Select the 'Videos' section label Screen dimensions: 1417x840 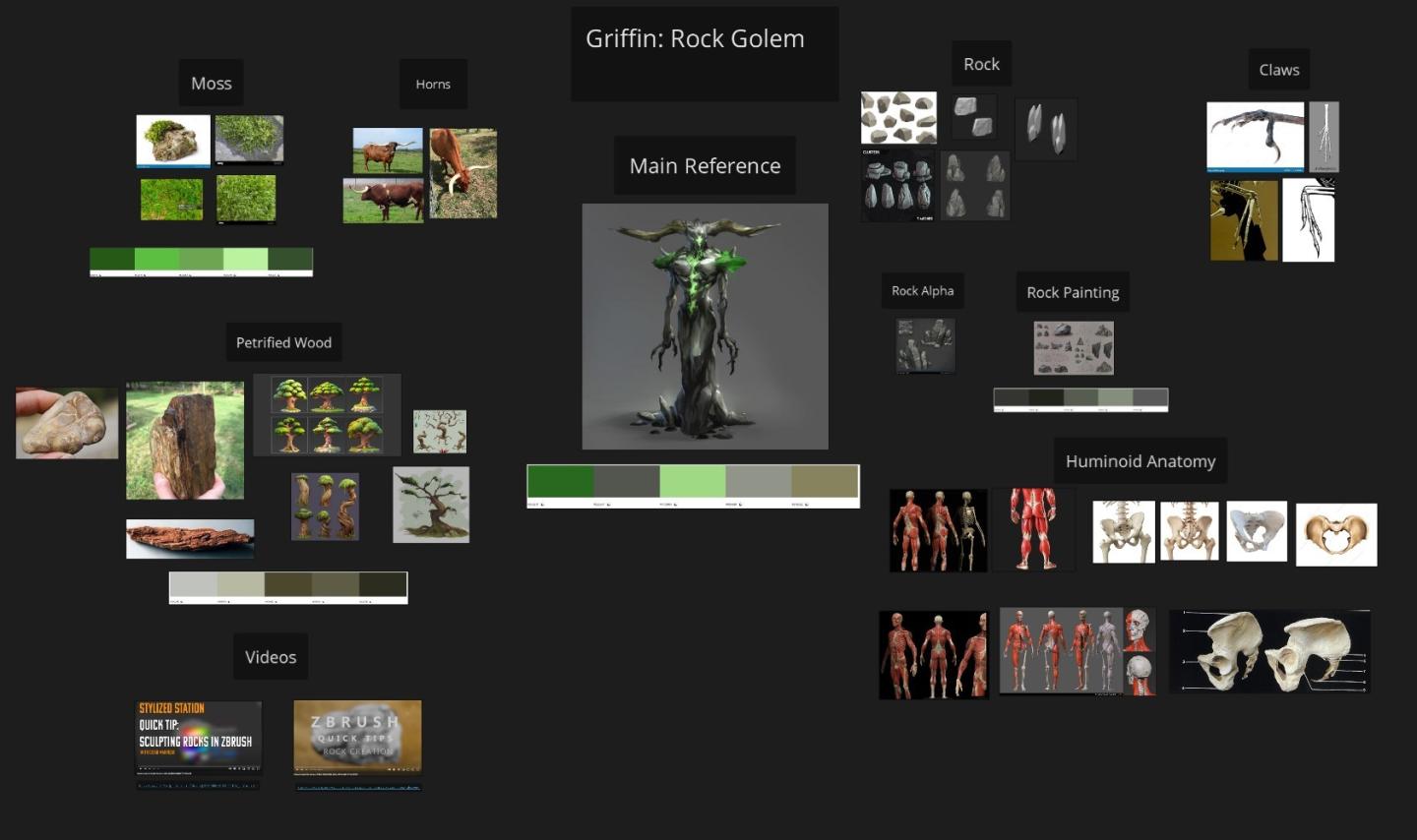tap(271, 657)
